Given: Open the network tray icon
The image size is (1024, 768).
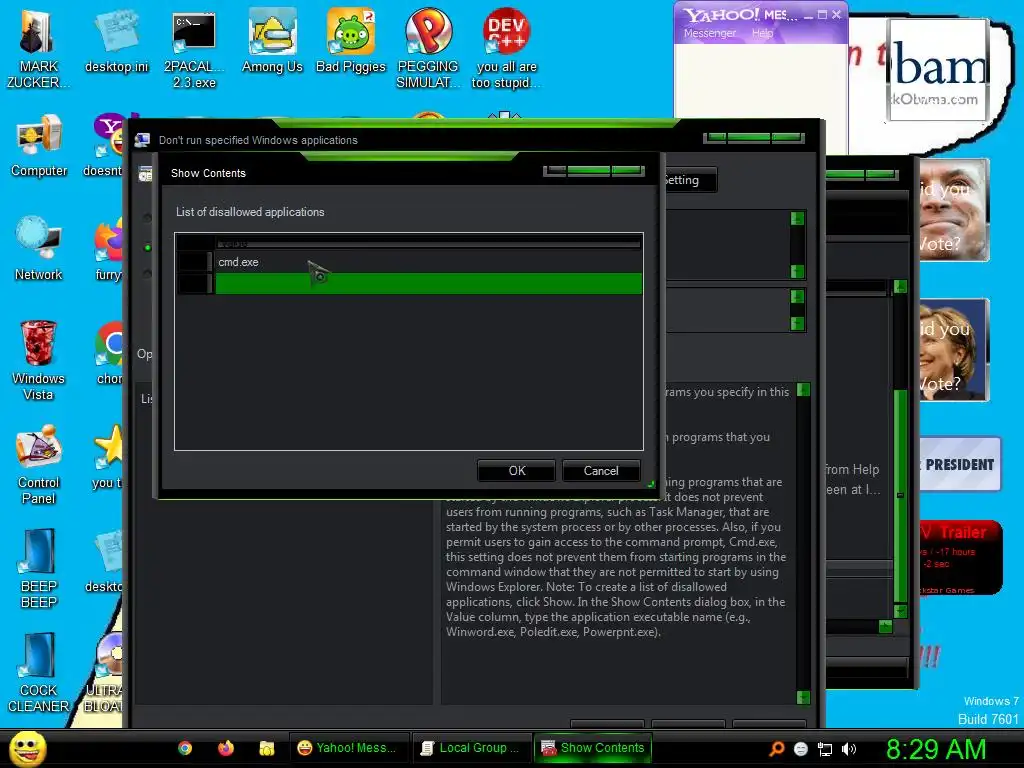Looking at the screenshot, I should [x=825, y=749].
